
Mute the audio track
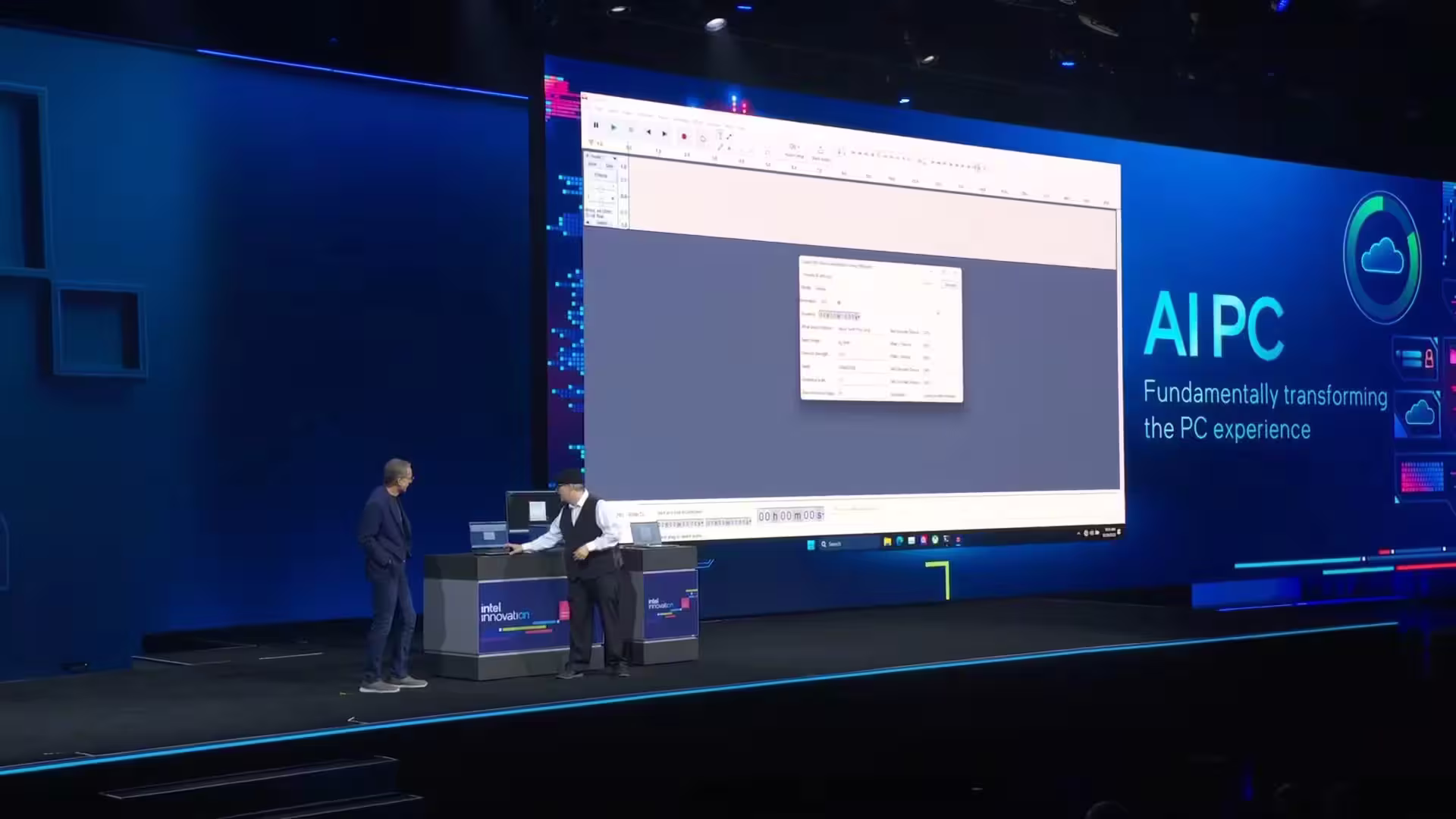593,165
